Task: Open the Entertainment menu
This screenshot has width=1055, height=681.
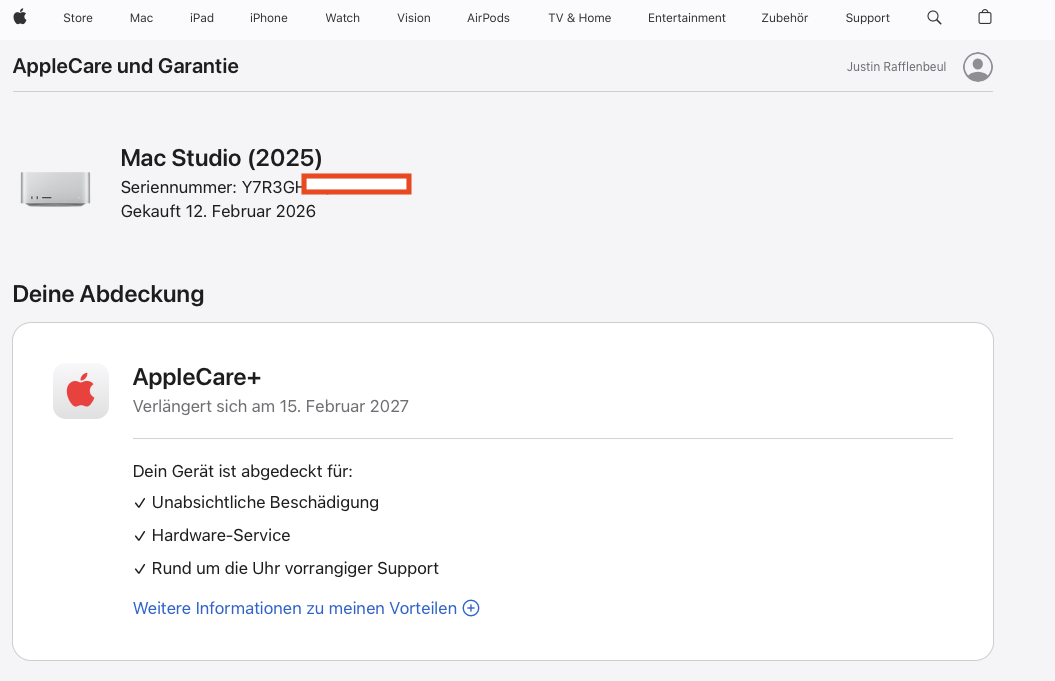Action: click(x=687, y=18)
